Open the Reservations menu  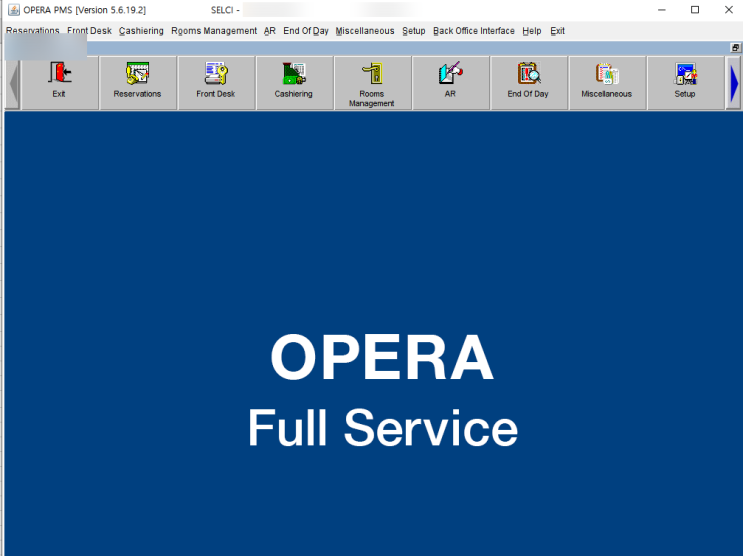point(32,31)
